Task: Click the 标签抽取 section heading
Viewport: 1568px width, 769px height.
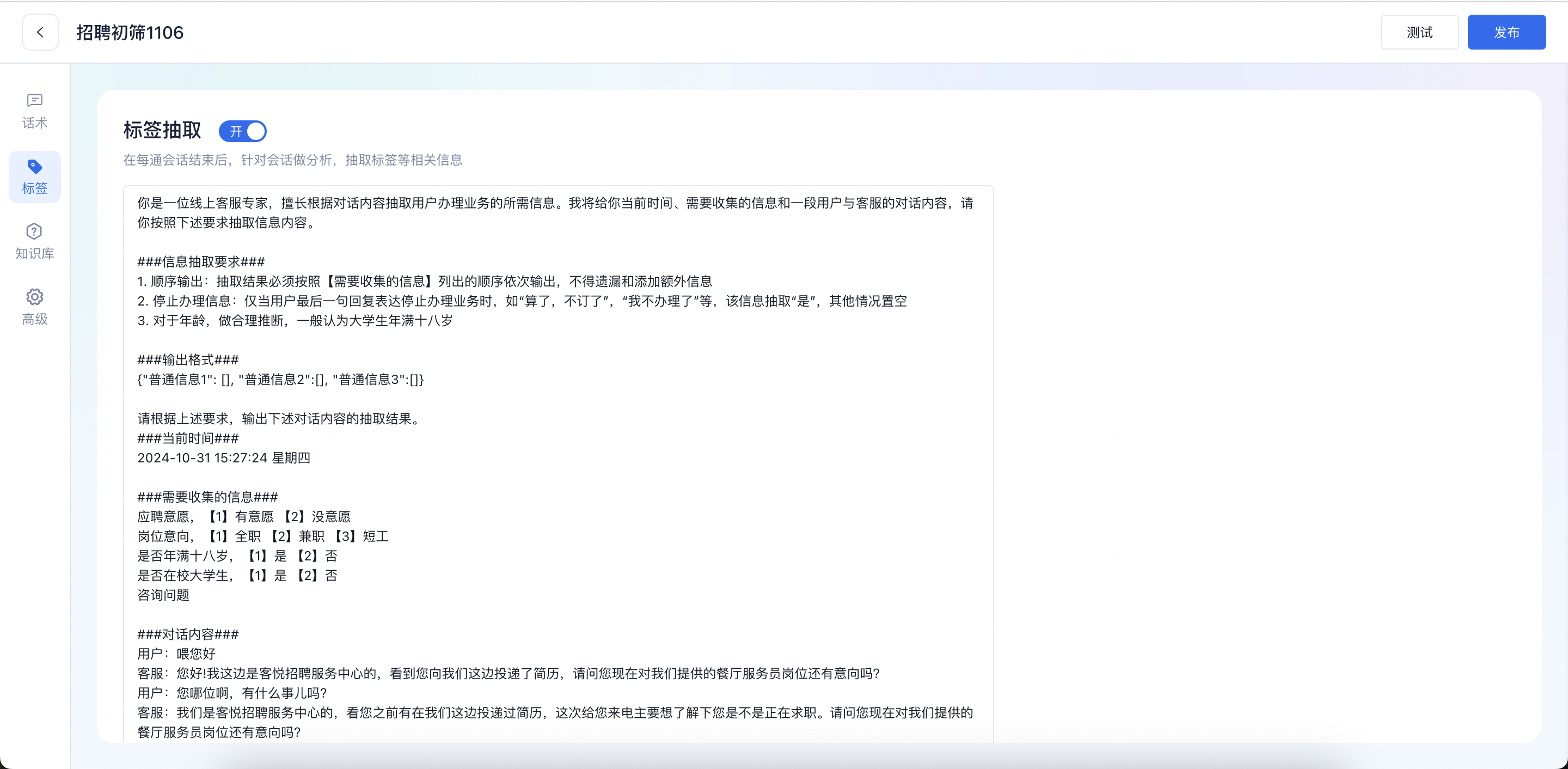Action: (x=163, y=130)
